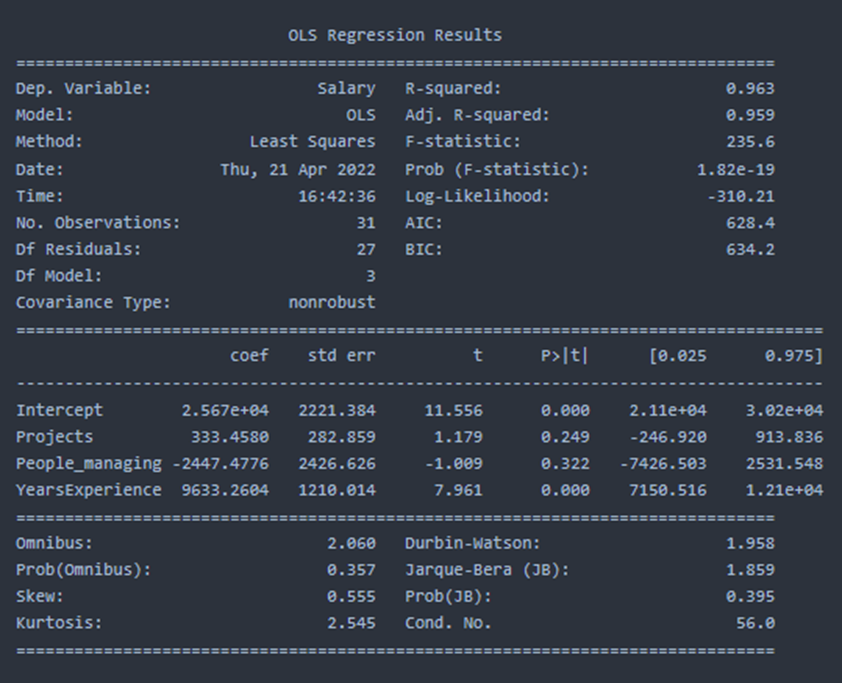Select the Prob (F-statistic) value 1.82e-19

(x=735, y=169)
